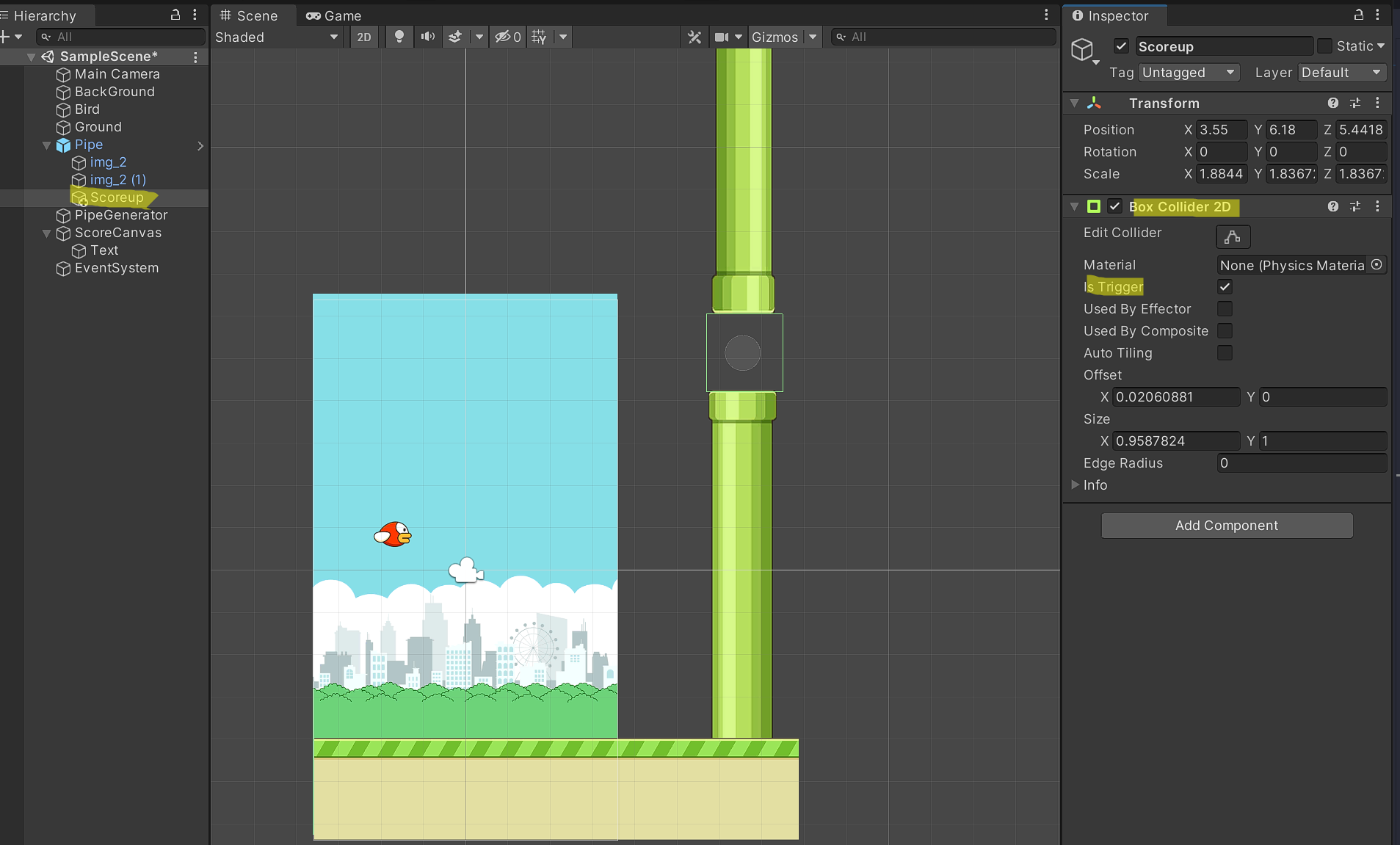Click the Edit Collider icon button
1400x845 pixels.
pos(1233,236)
